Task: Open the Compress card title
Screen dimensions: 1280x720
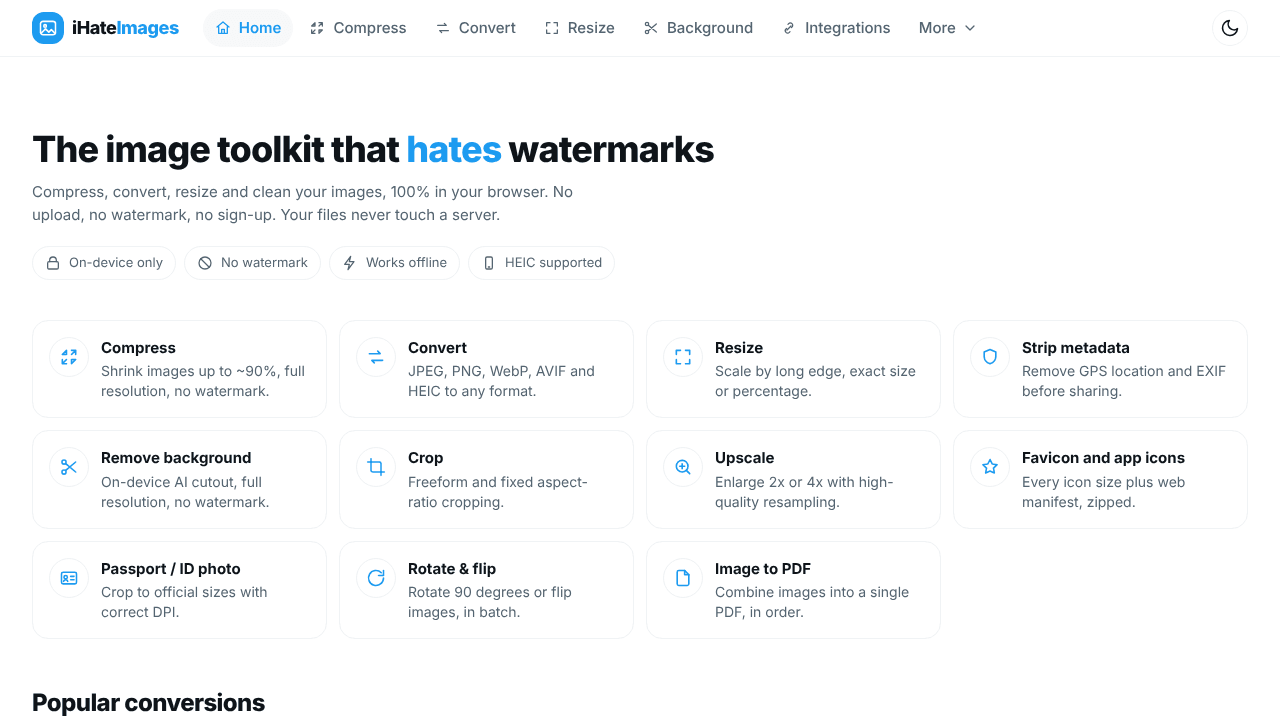Action: 138,348
